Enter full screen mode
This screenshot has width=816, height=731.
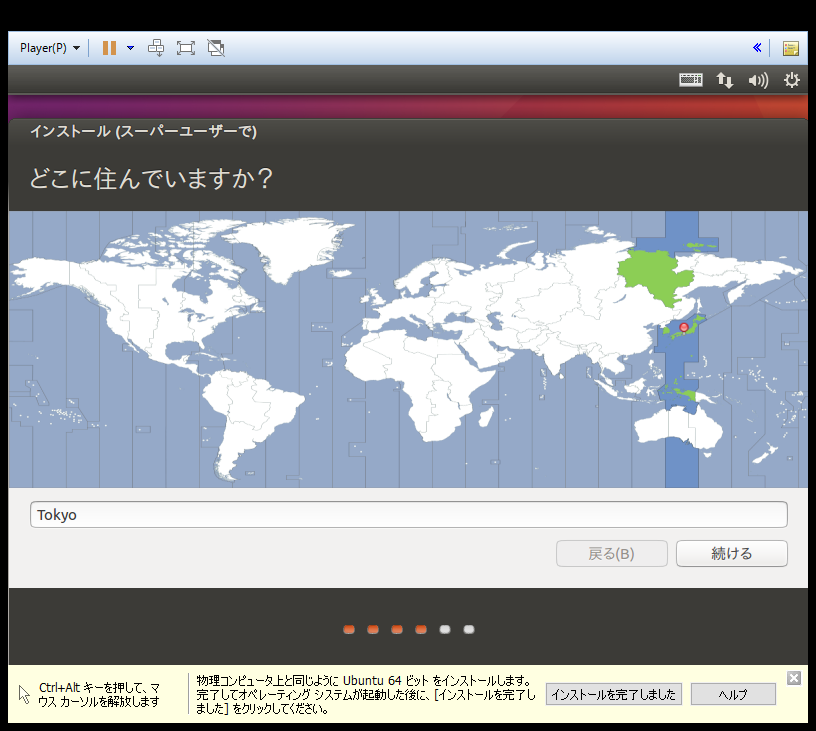pyautogui.click(x=186, y=48)
